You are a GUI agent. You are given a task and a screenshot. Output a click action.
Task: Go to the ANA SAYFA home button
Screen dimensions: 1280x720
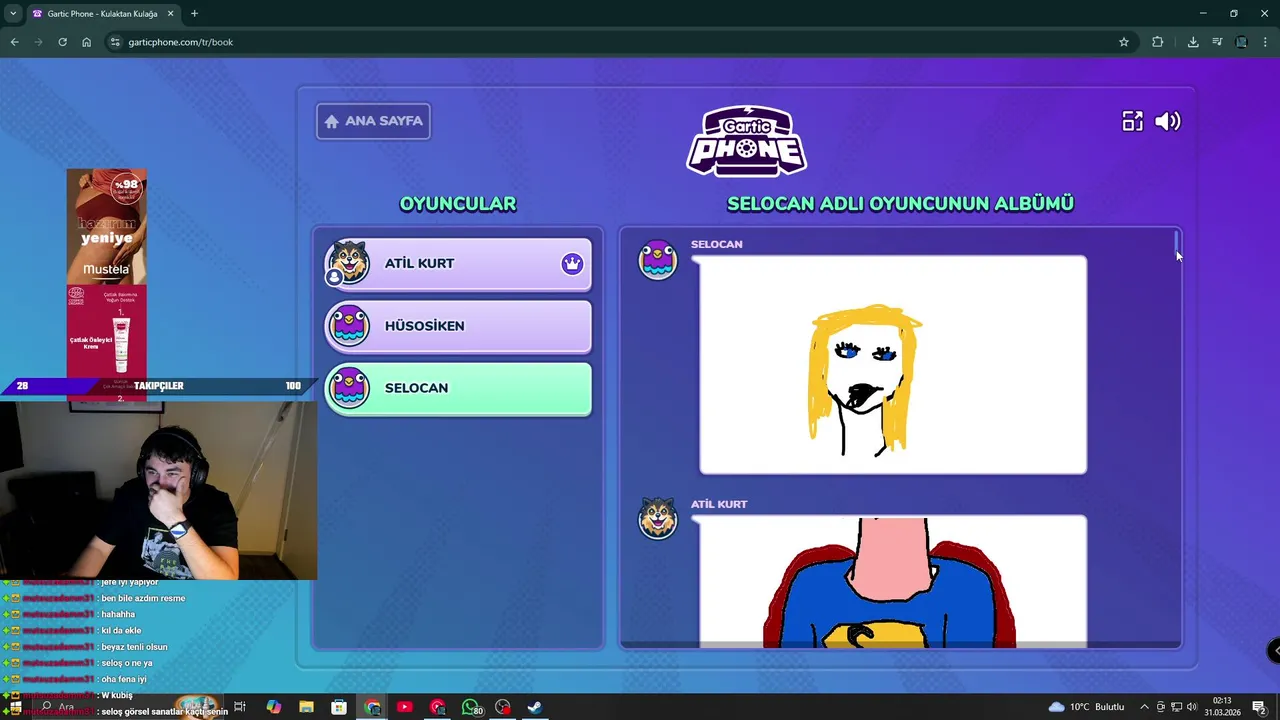pyautogui.click(x=373, y=121)
